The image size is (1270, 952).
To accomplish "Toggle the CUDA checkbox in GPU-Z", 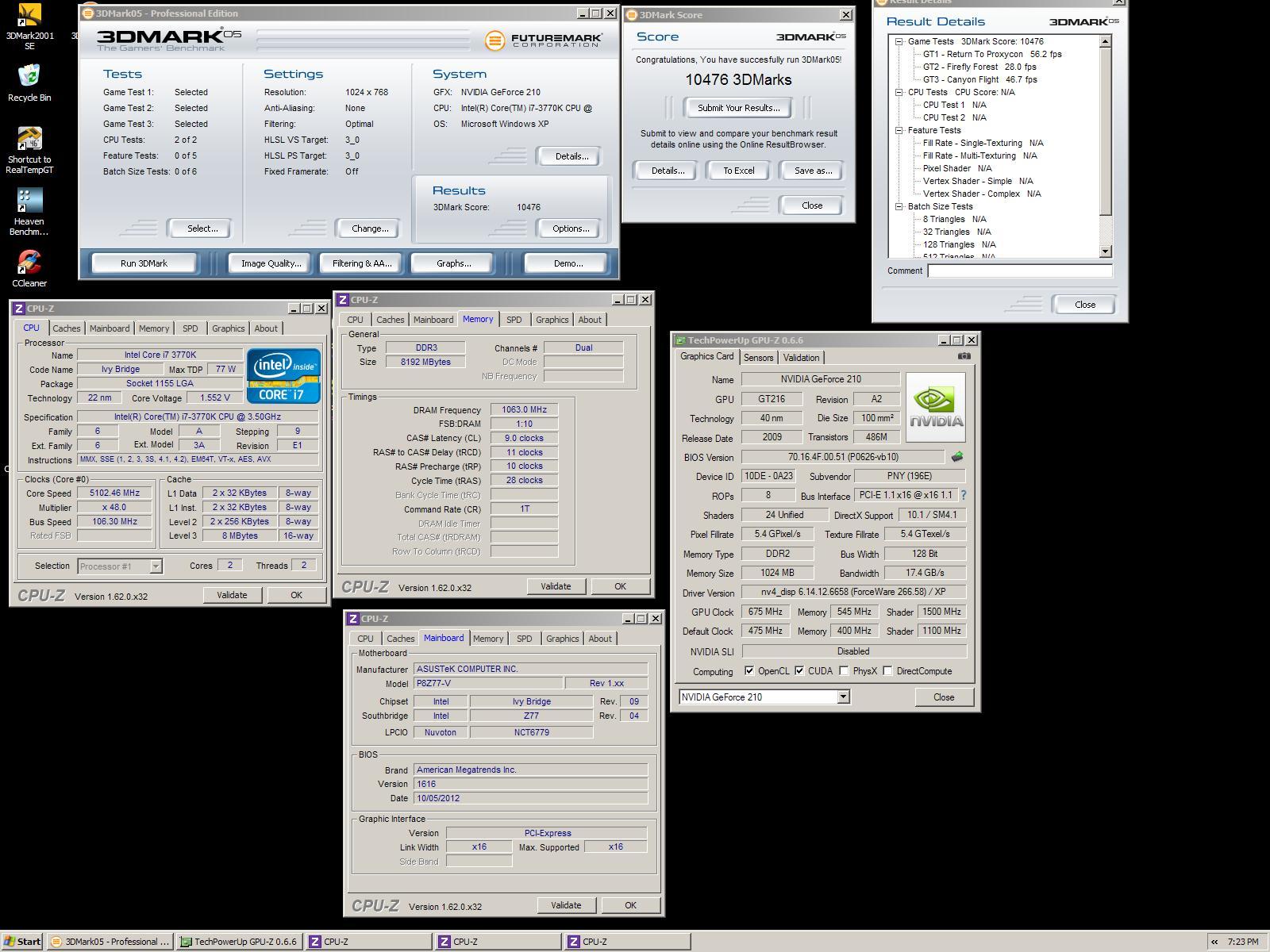I will pyautogui.click(x=799, y=671).
